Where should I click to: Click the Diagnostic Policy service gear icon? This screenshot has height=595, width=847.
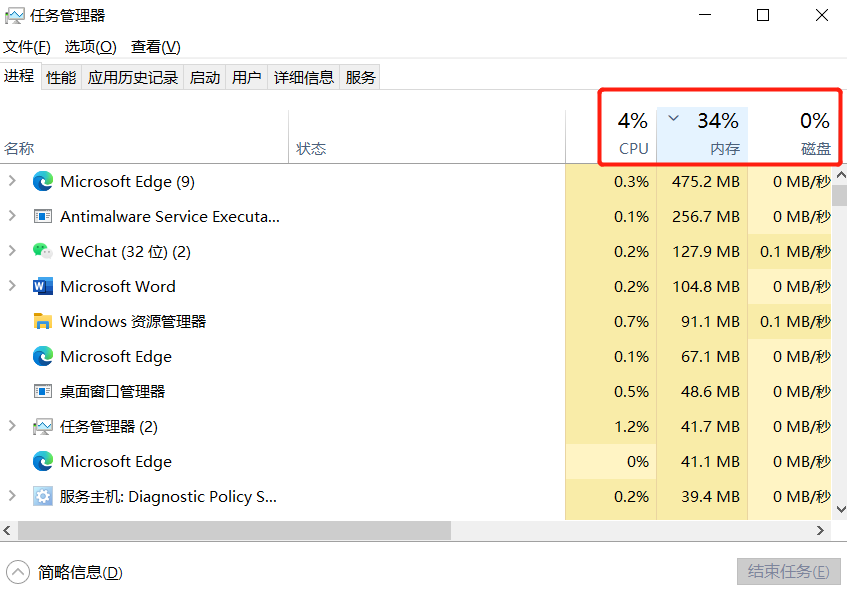43,496
